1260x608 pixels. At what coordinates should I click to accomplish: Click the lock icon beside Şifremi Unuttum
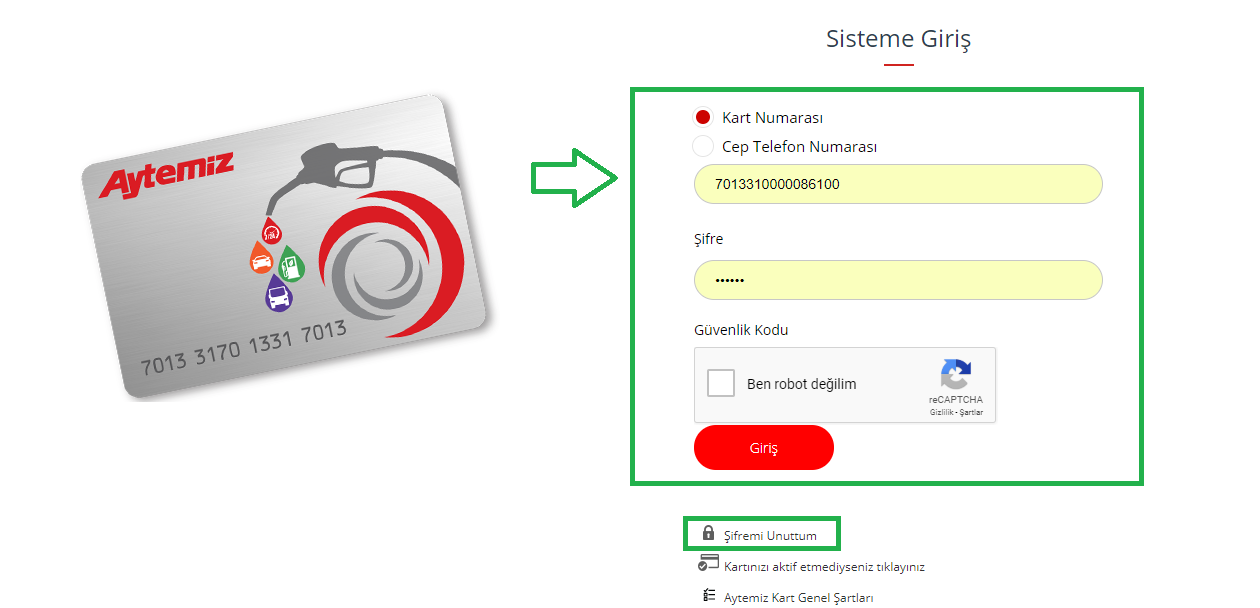[x=709, y=533]
